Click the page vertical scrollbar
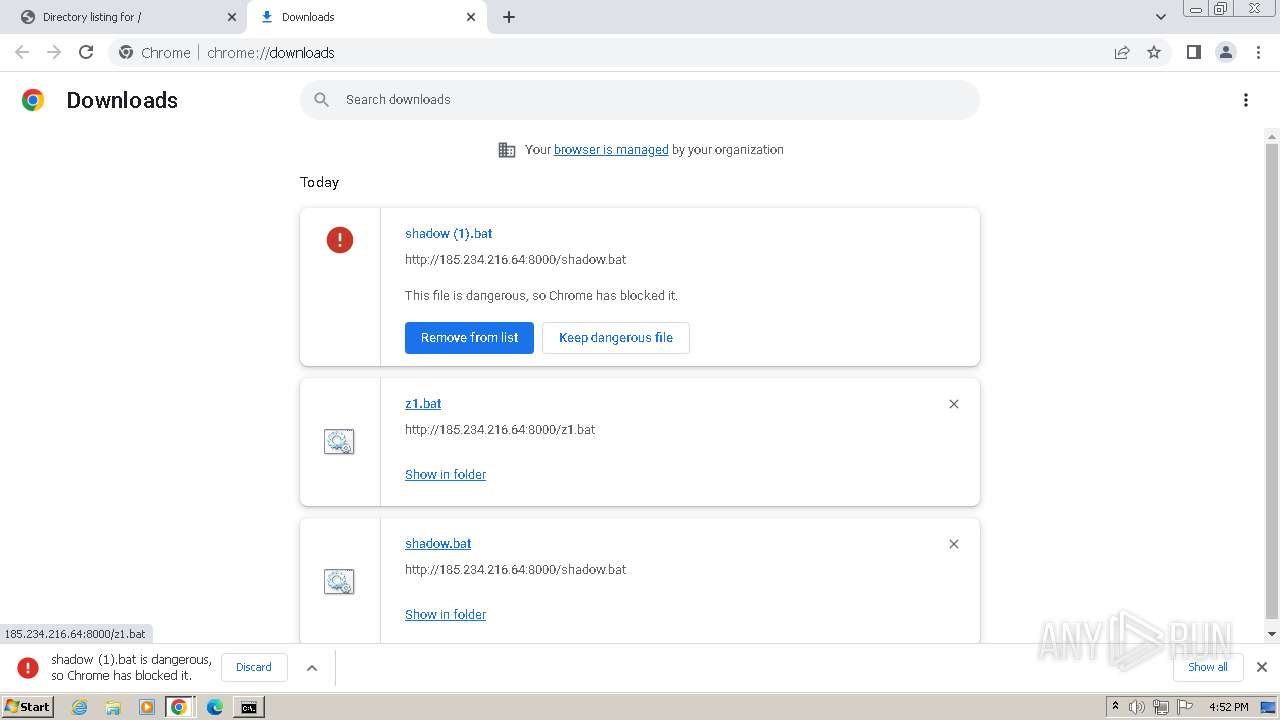Screen dimensions: 1280x720 [1272, 380]
